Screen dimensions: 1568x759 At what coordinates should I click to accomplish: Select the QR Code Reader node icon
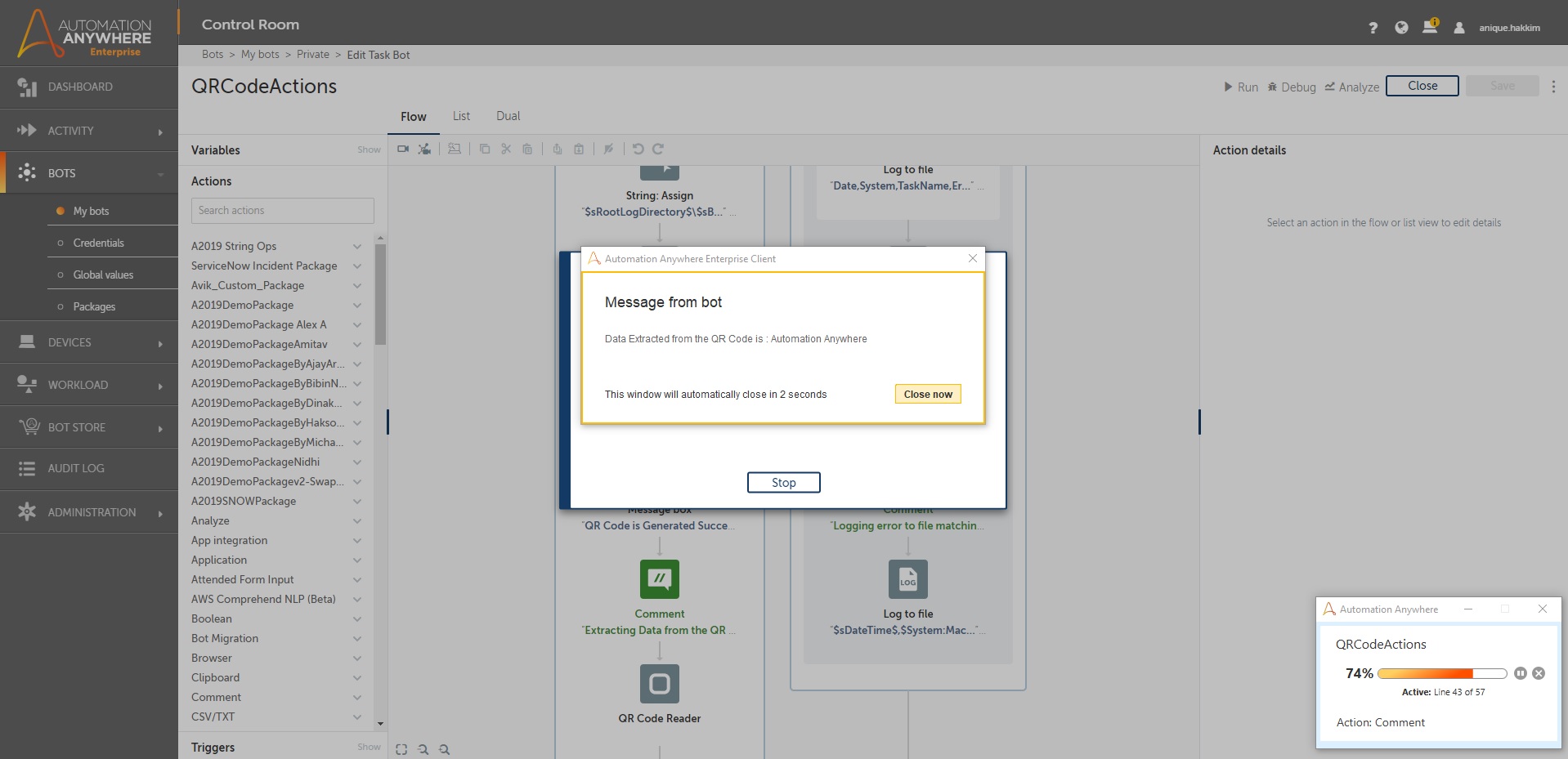click(660, 684)
